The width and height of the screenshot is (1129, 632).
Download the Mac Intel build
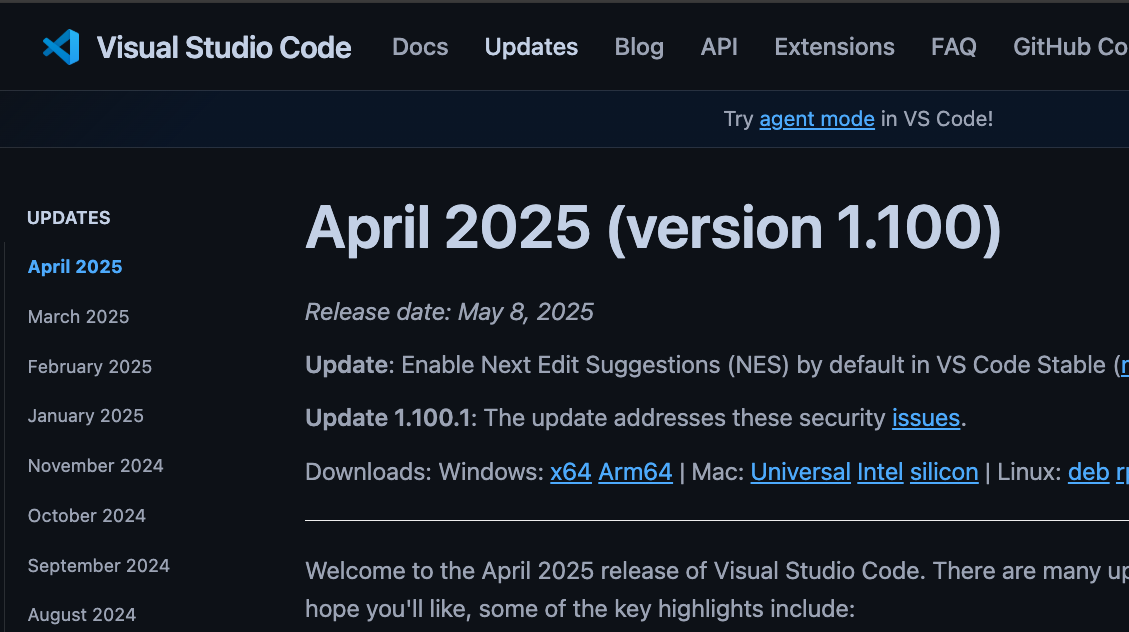(x=880, y=472)
